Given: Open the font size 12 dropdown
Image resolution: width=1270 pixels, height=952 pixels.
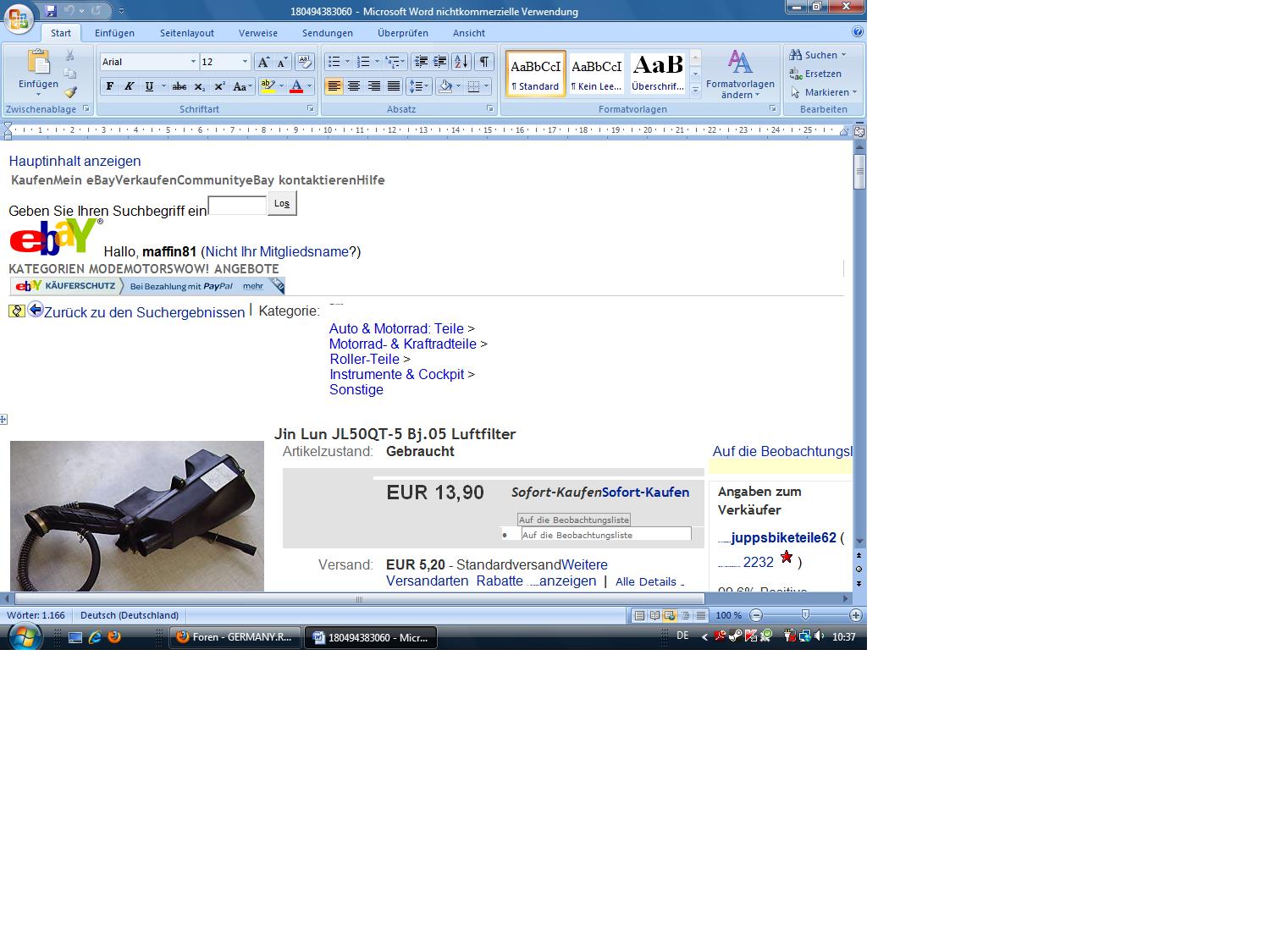Looking at the screenshot, I should [x=246, y=62].
